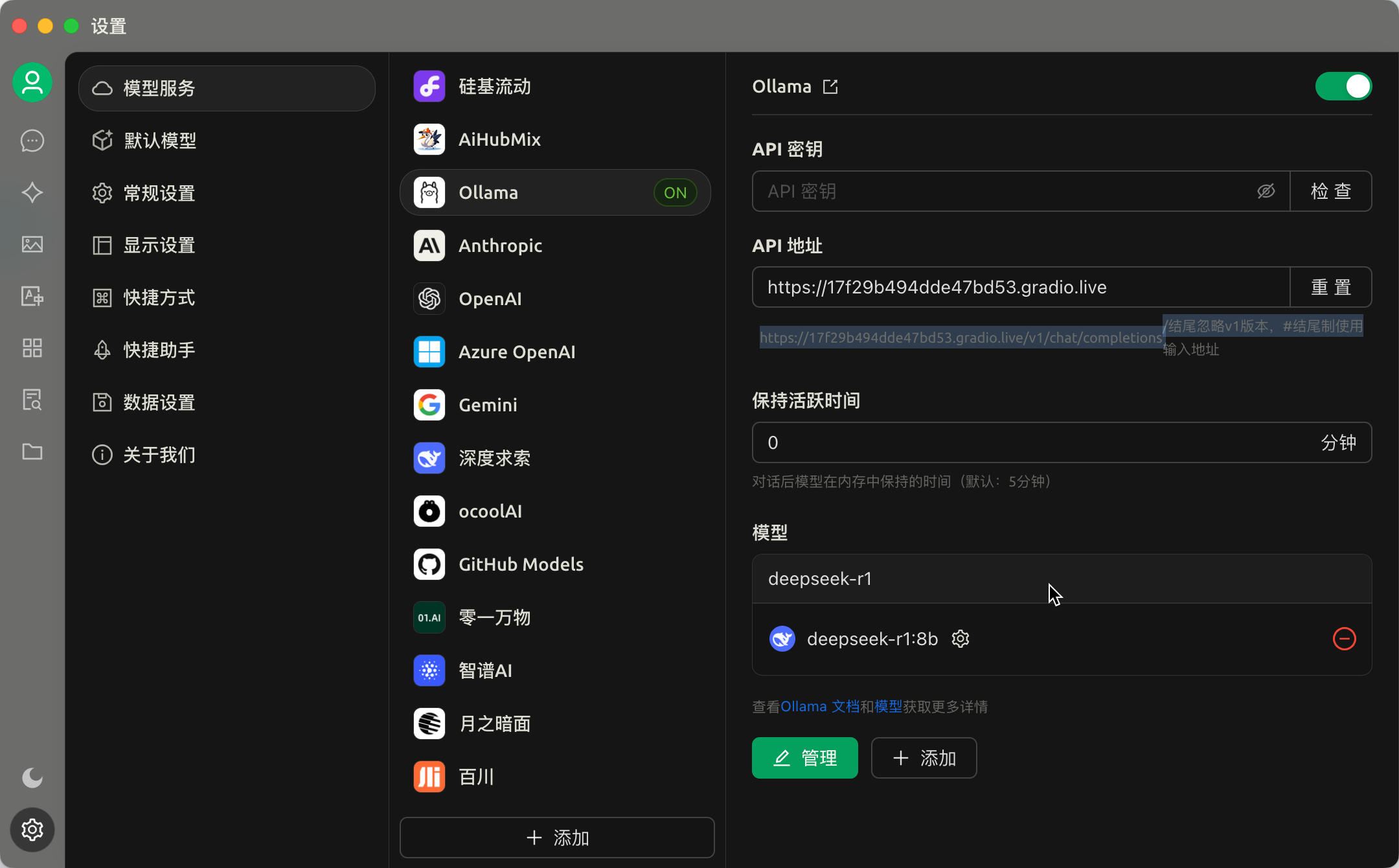Image resolution: width=1399 pixels, height=868 pixels.
Task: Open the files folder sidebar icon
Action: click(32, 451)
